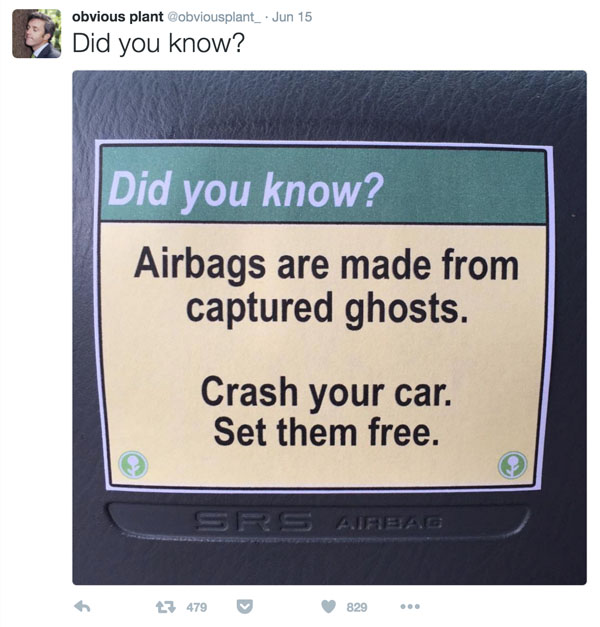Retweet this obvious plant tweet
600x627 pixels.
[165, 607]
